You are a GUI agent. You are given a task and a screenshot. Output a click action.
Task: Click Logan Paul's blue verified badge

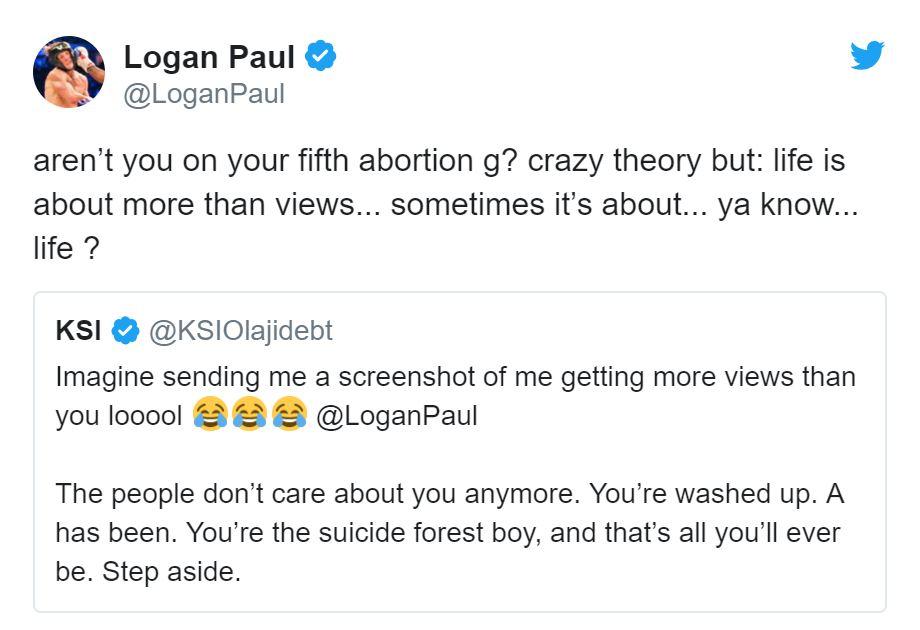click(320, 57)
